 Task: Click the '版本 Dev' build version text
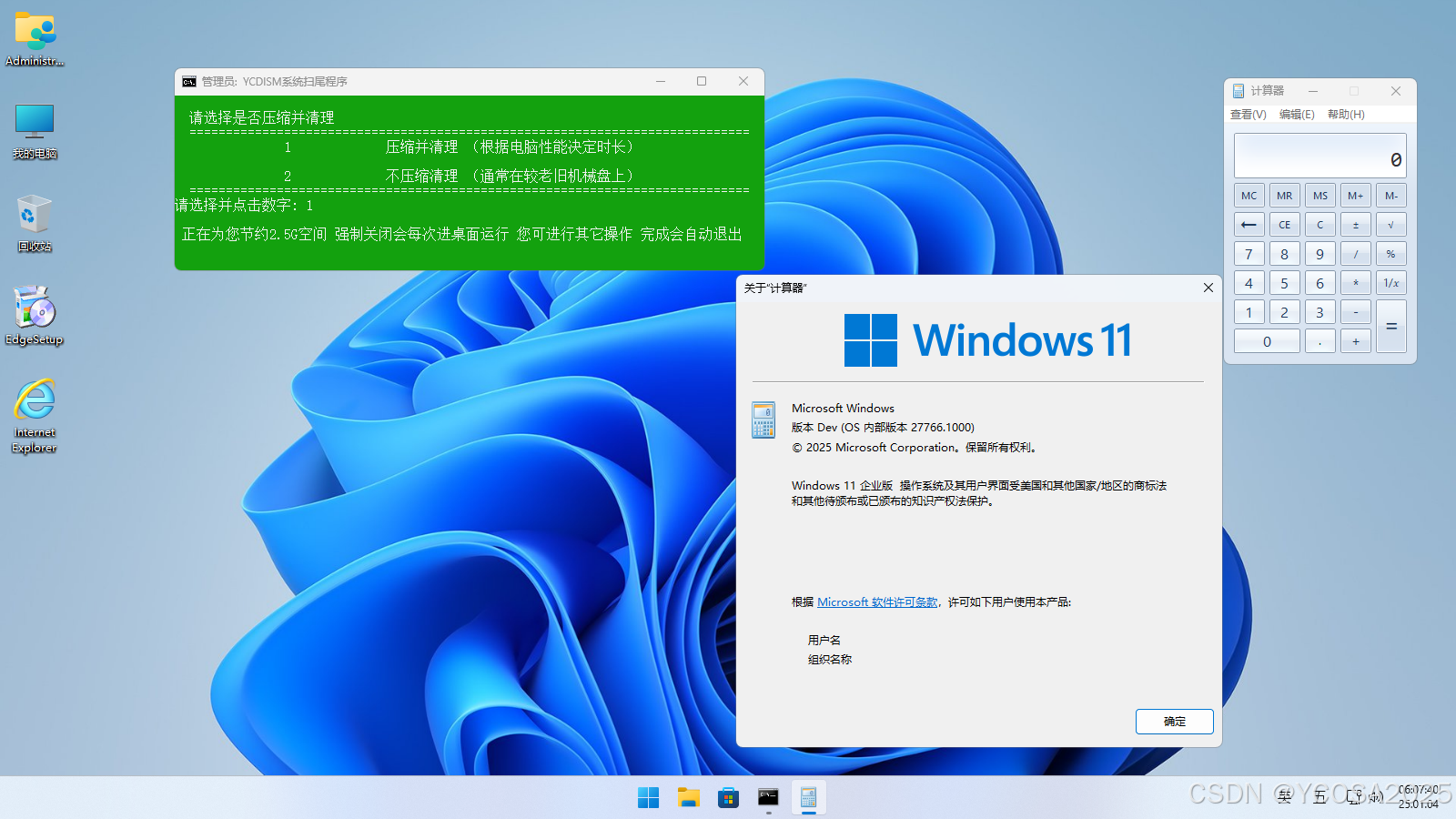point(883,428)
